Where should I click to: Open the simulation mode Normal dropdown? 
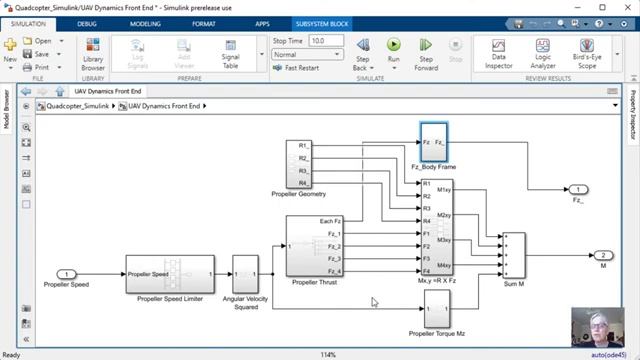307,54
